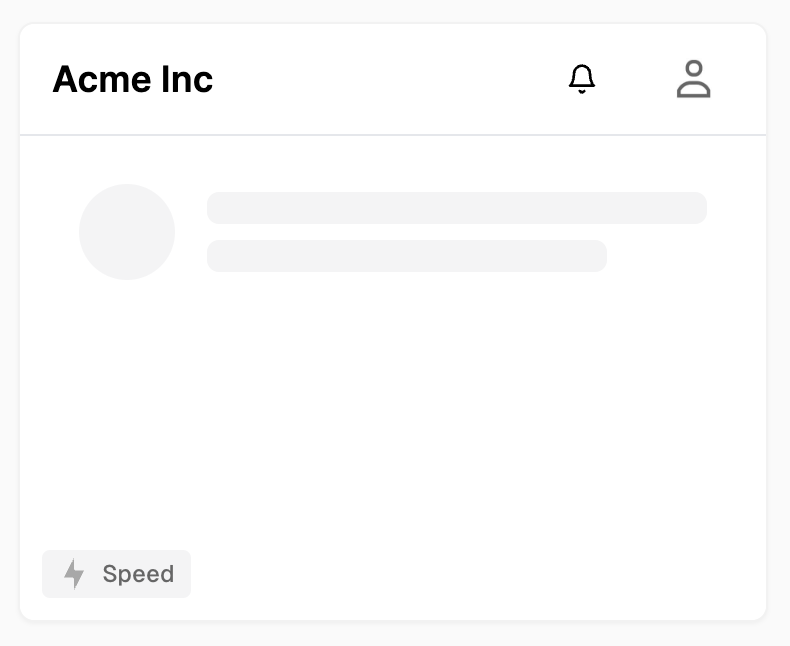Click empty space right of Speed badge

tap(474, 574)
